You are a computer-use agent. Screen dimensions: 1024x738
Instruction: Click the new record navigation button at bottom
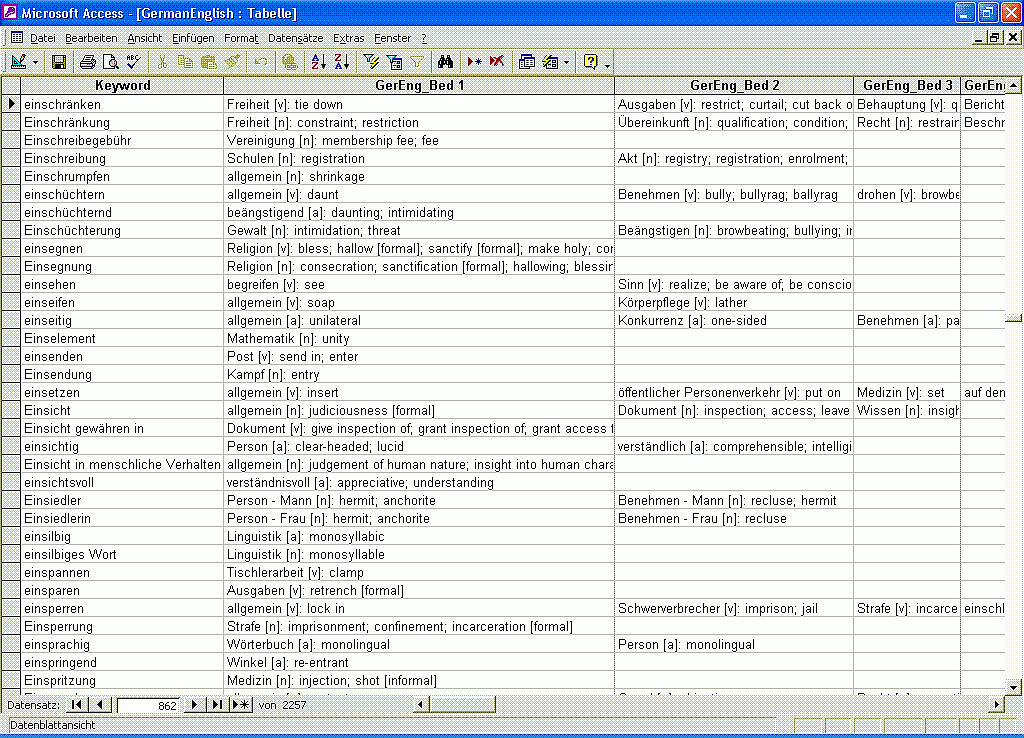point(241,705)
